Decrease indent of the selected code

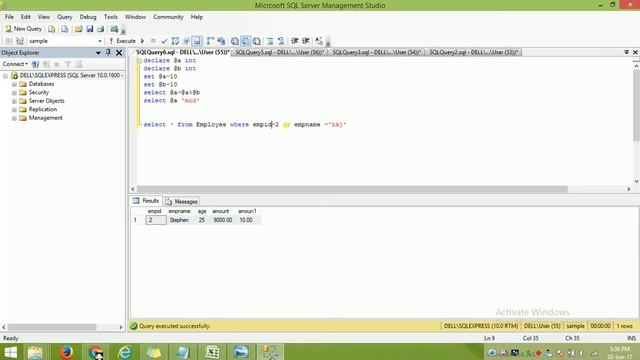click(x=295, y=41)
